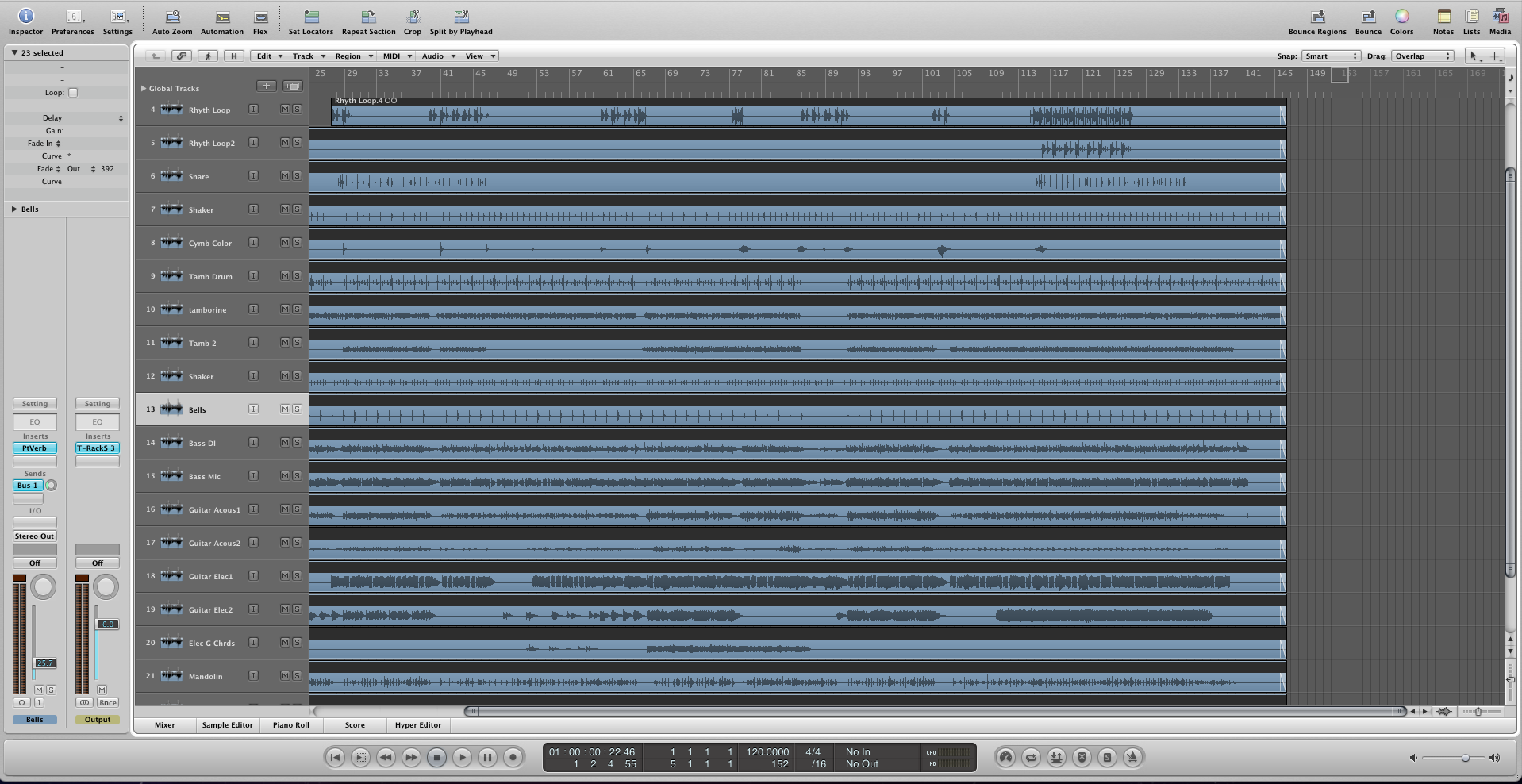Open the Score tab
The height and width of the screenshot is (784, 1522).
(x=355, y=724)
